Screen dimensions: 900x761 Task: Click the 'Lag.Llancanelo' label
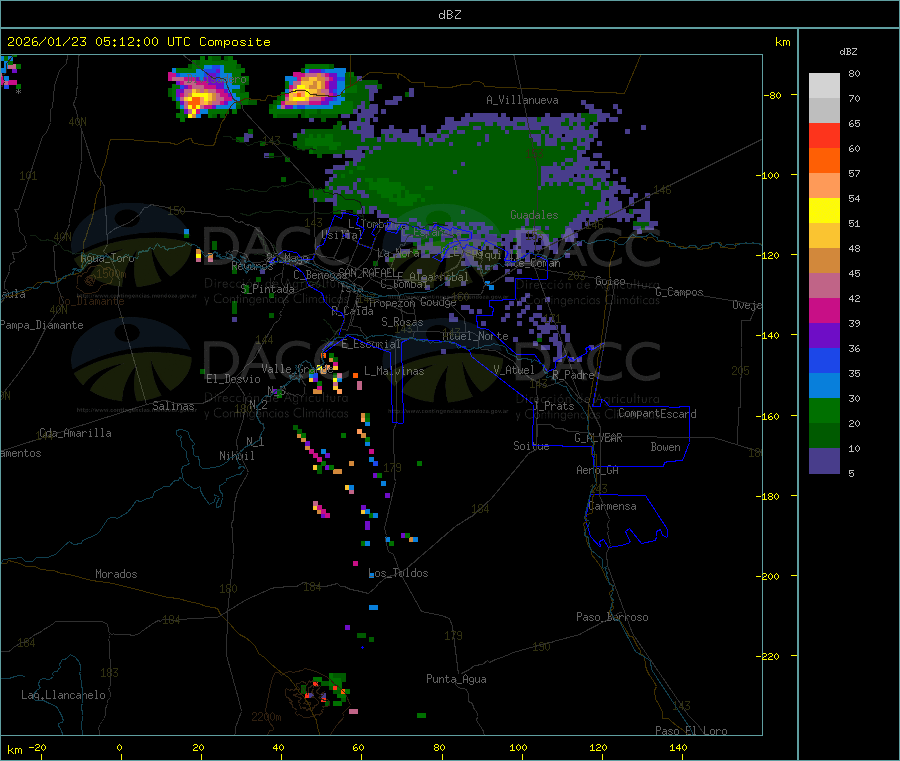(x=63, y=695)
